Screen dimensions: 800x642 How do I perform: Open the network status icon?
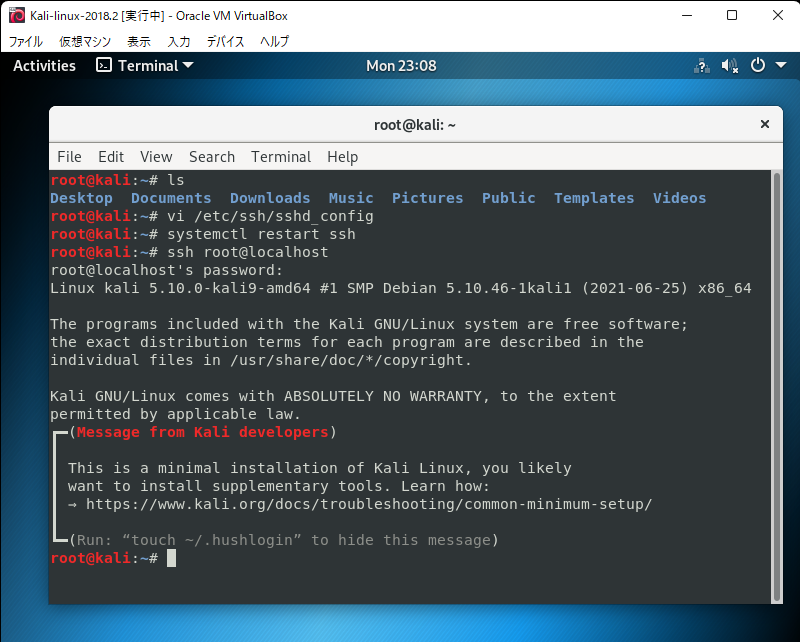[x=702, y=66]
